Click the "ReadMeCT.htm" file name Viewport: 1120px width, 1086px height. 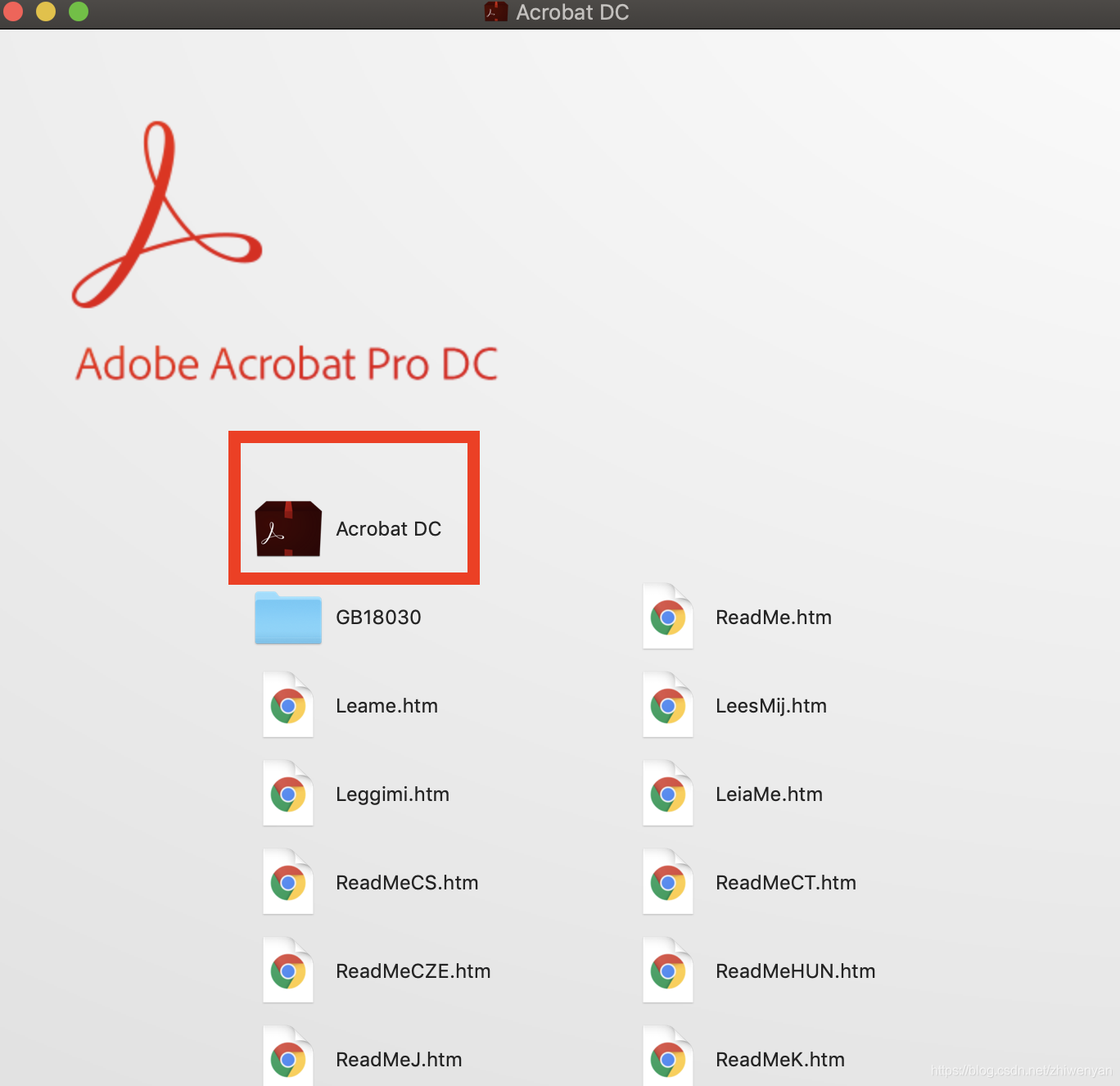pos(786,883)
